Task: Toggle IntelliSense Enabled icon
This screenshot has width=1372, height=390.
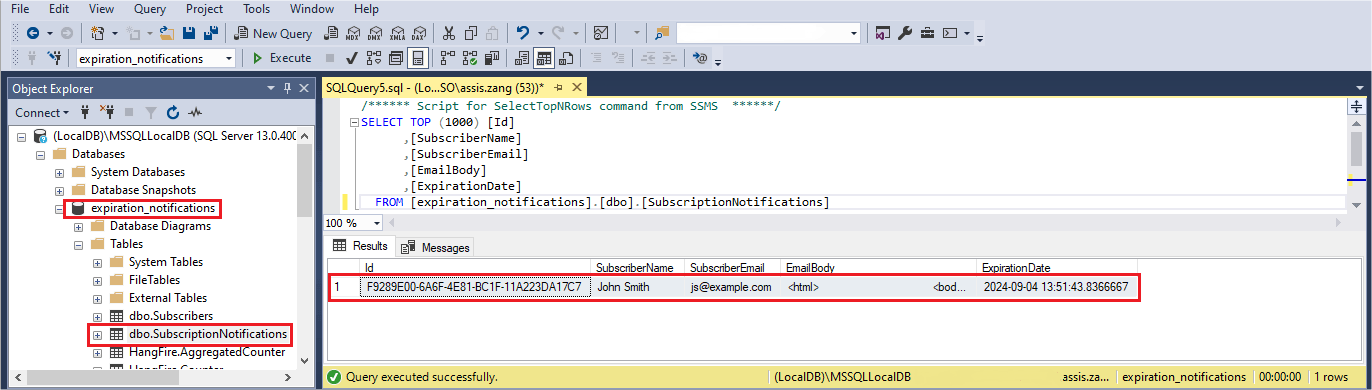Action: tap(417, 58)
